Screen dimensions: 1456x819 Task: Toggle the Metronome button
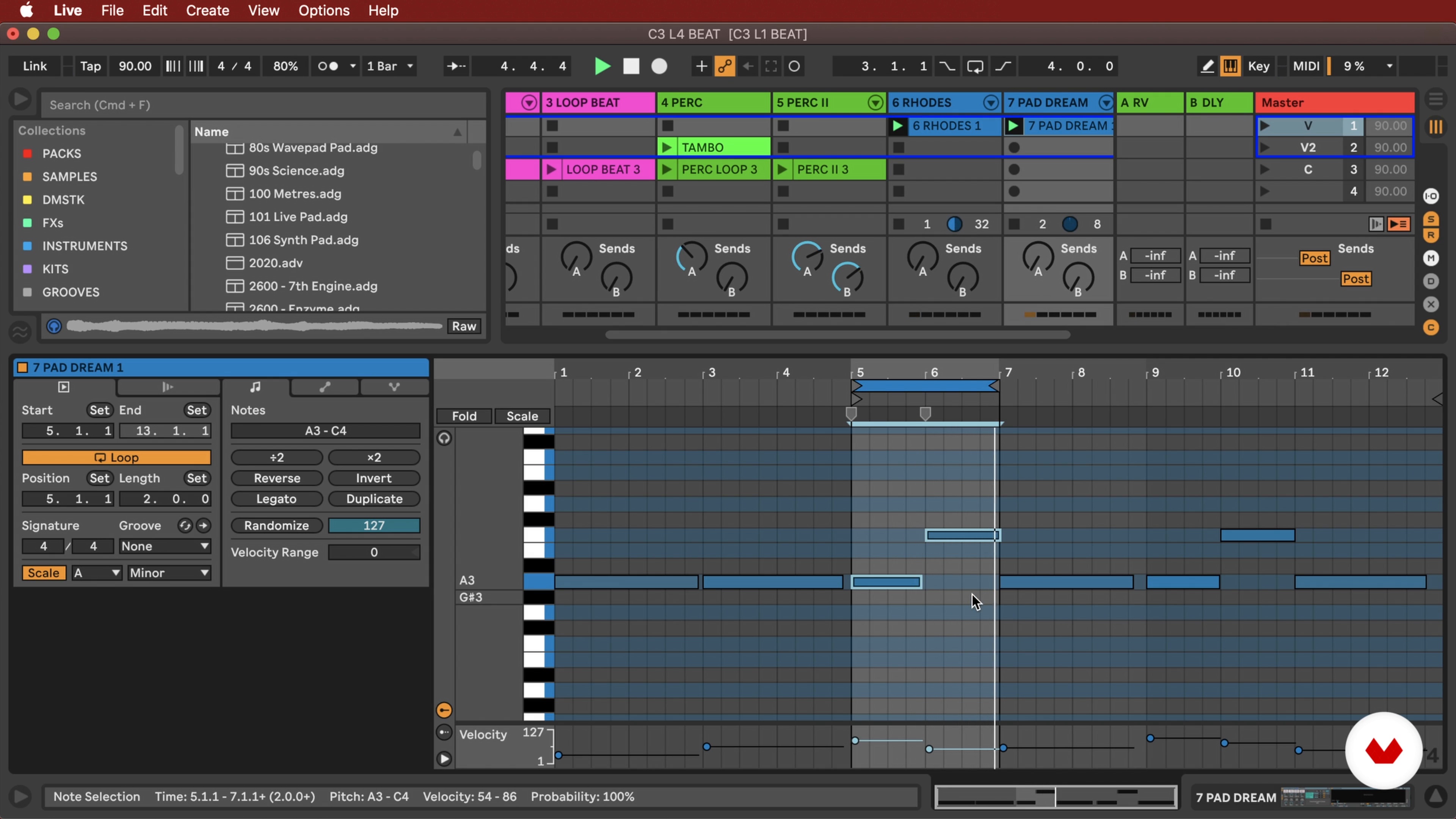click(x=328, y=66)
